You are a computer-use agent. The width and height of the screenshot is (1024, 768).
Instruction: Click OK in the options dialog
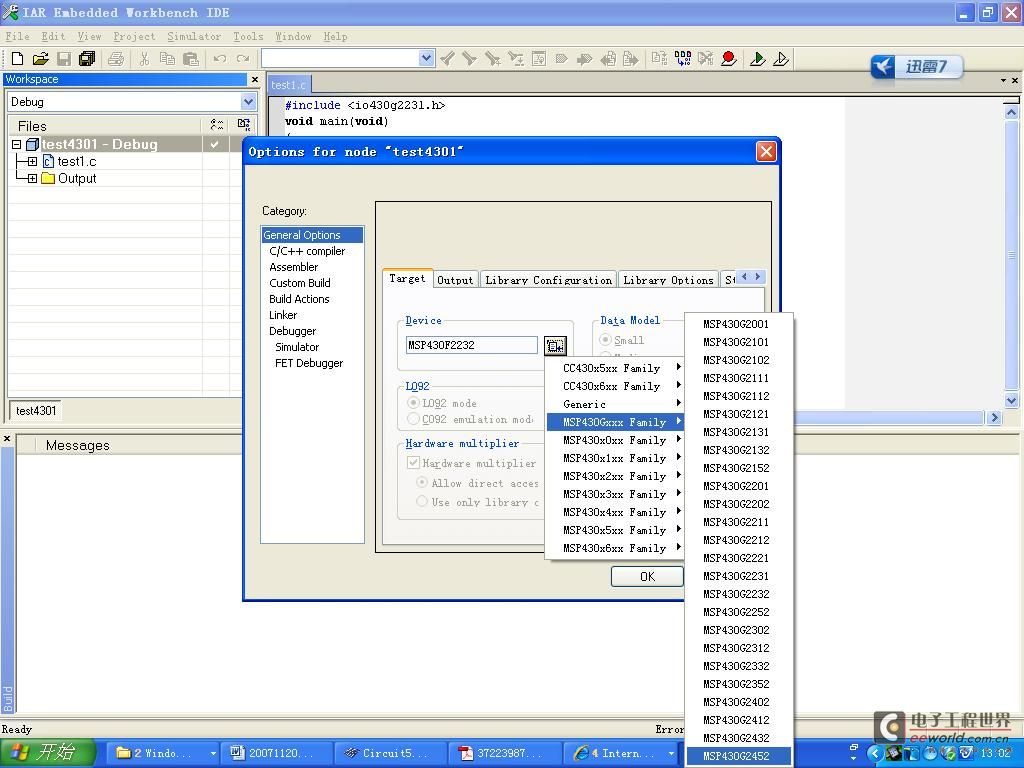click(647, 577)
